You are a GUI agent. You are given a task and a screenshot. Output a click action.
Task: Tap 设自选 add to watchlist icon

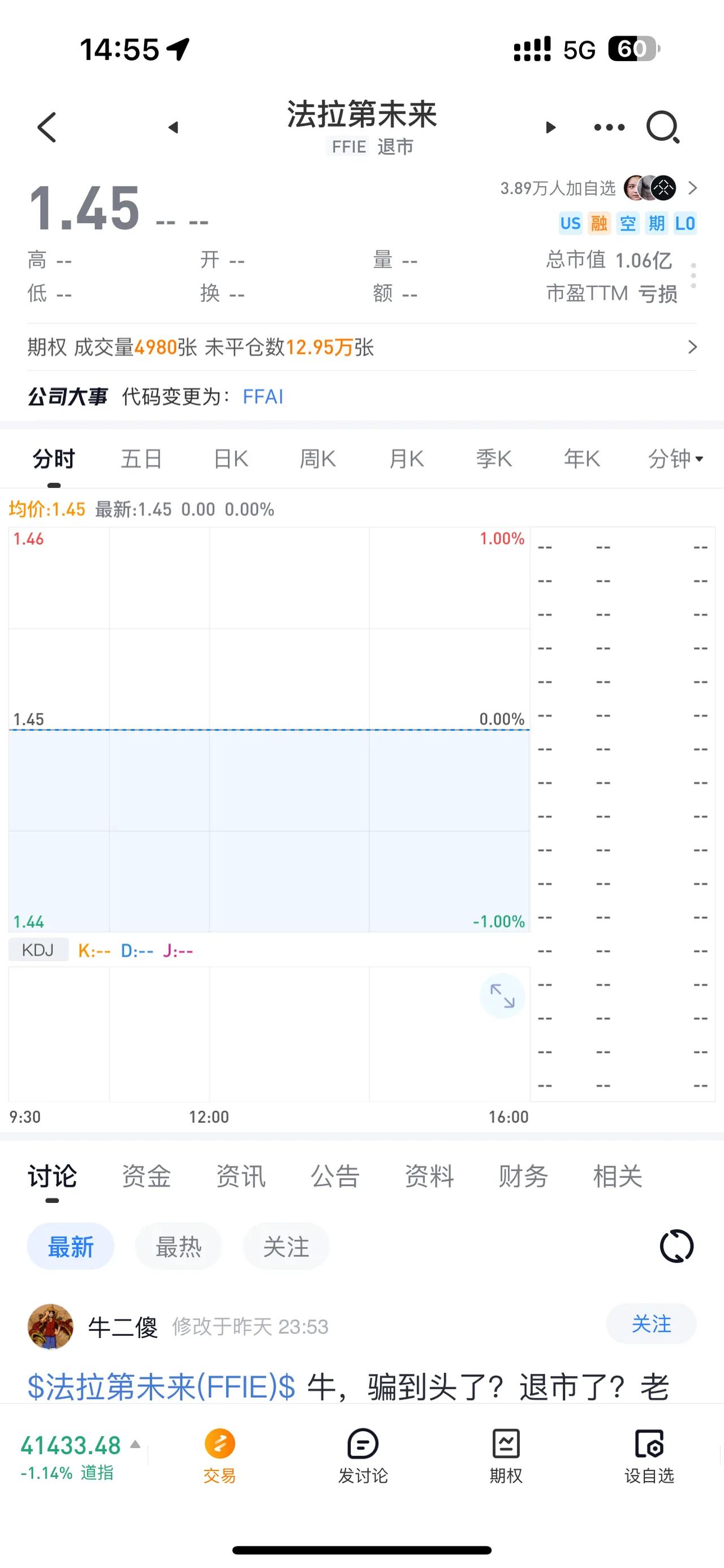(x=649, y=1456)
